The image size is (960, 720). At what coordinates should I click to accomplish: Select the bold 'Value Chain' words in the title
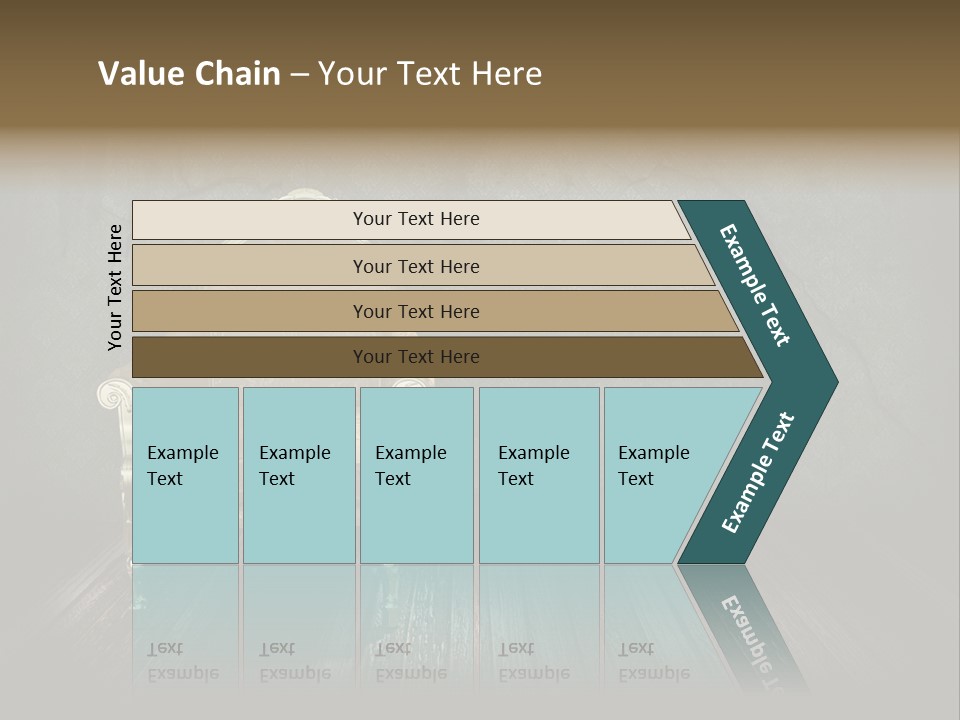(189, 73)
